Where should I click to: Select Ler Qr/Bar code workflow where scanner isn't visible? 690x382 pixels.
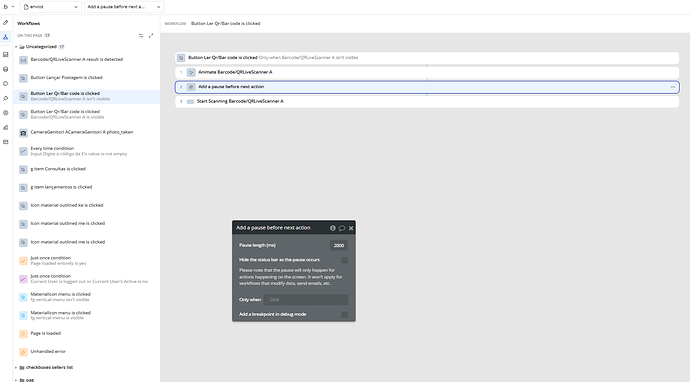tap(86, 96)
